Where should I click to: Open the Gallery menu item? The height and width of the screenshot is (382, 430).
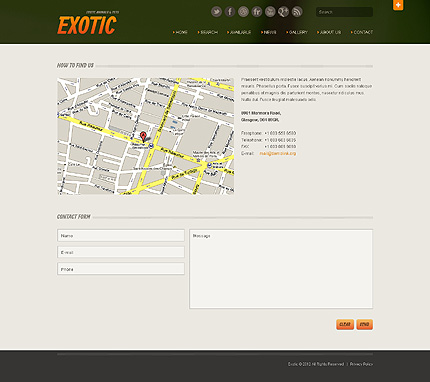click(x=297, y=32)
